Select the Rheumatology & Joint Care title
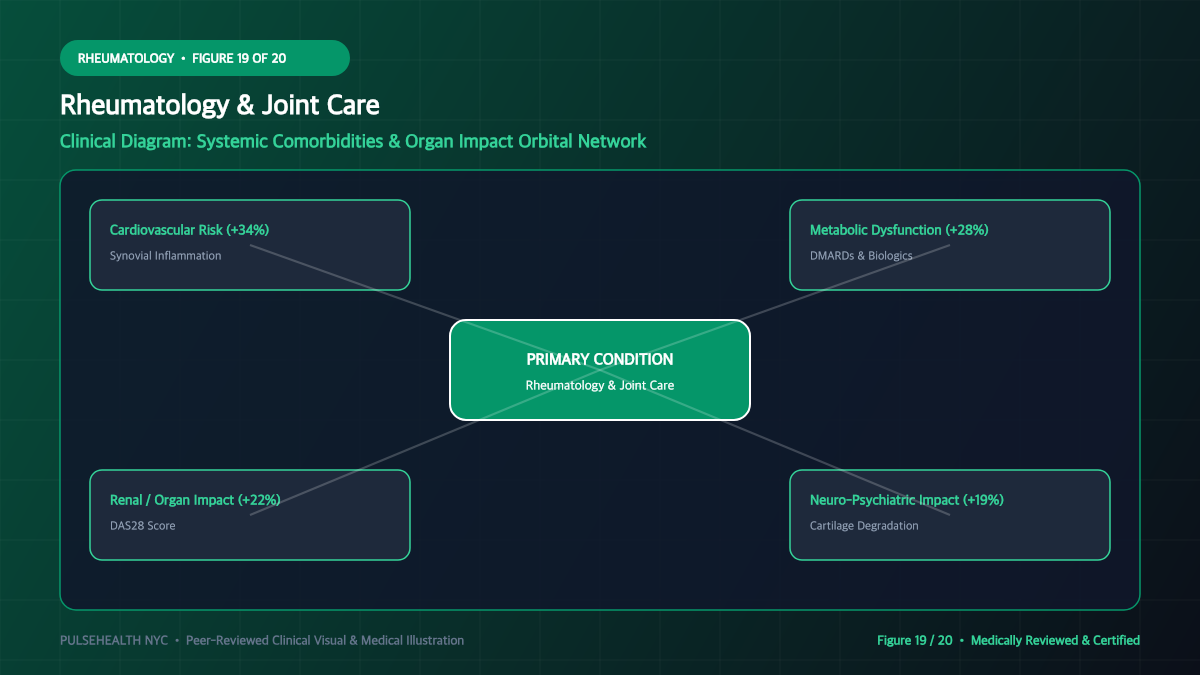 point(220,105)
